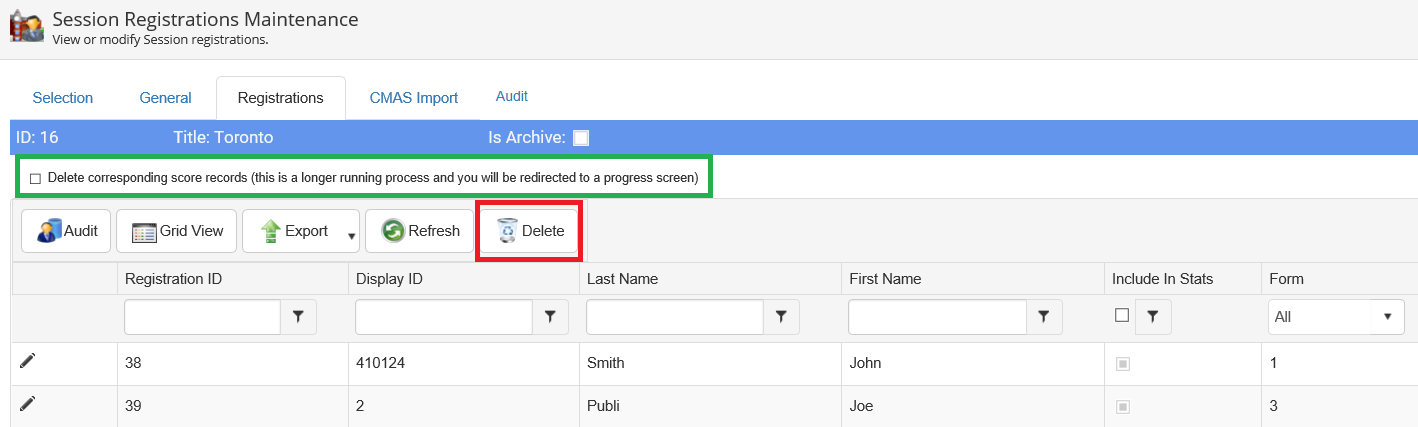1418x427 pixels.
Task: Click the First Name filter funnel icon
Action: (1044, 316)
